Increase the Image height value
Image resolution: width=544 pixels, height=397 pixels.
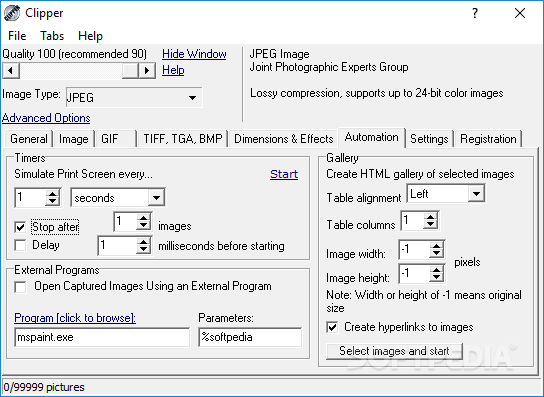pyautogui.click(x=436, y=269)
